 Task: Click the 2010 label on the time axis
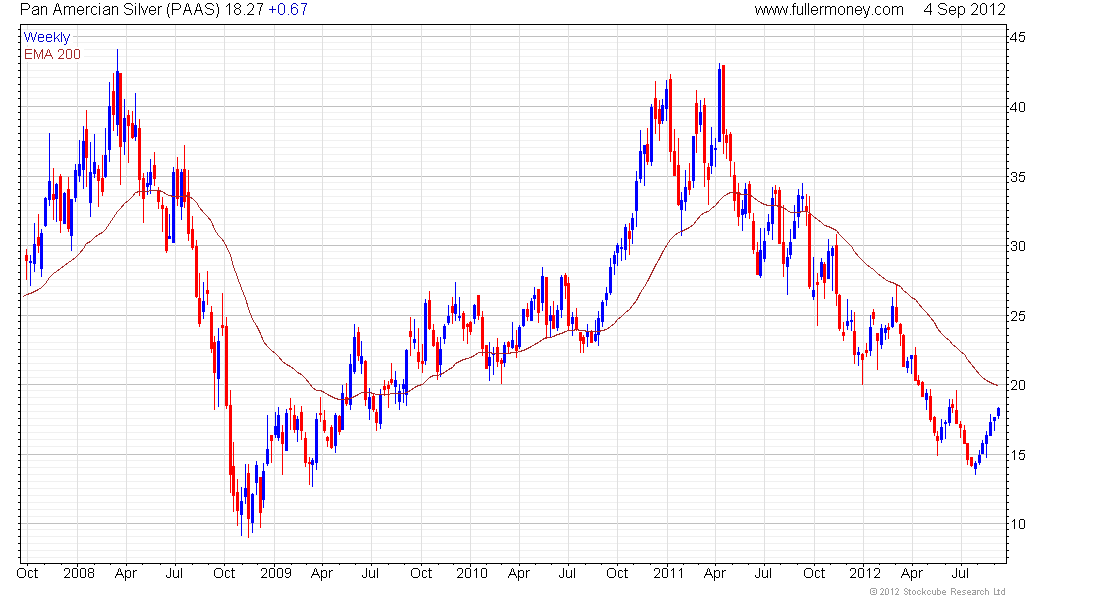coord(471,574)
